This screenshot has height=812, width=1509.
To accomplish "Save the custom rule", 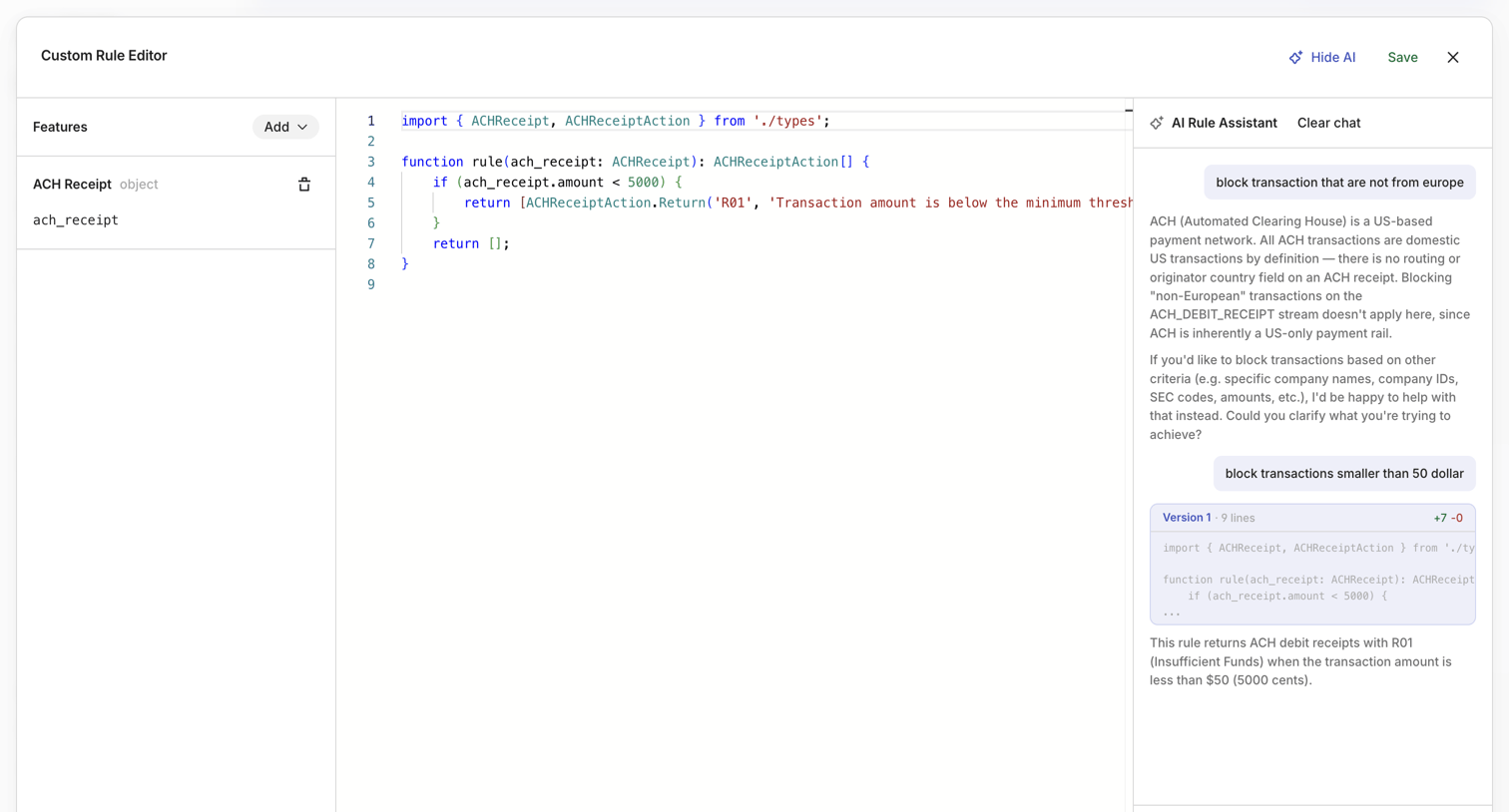I will (1402, 58).
